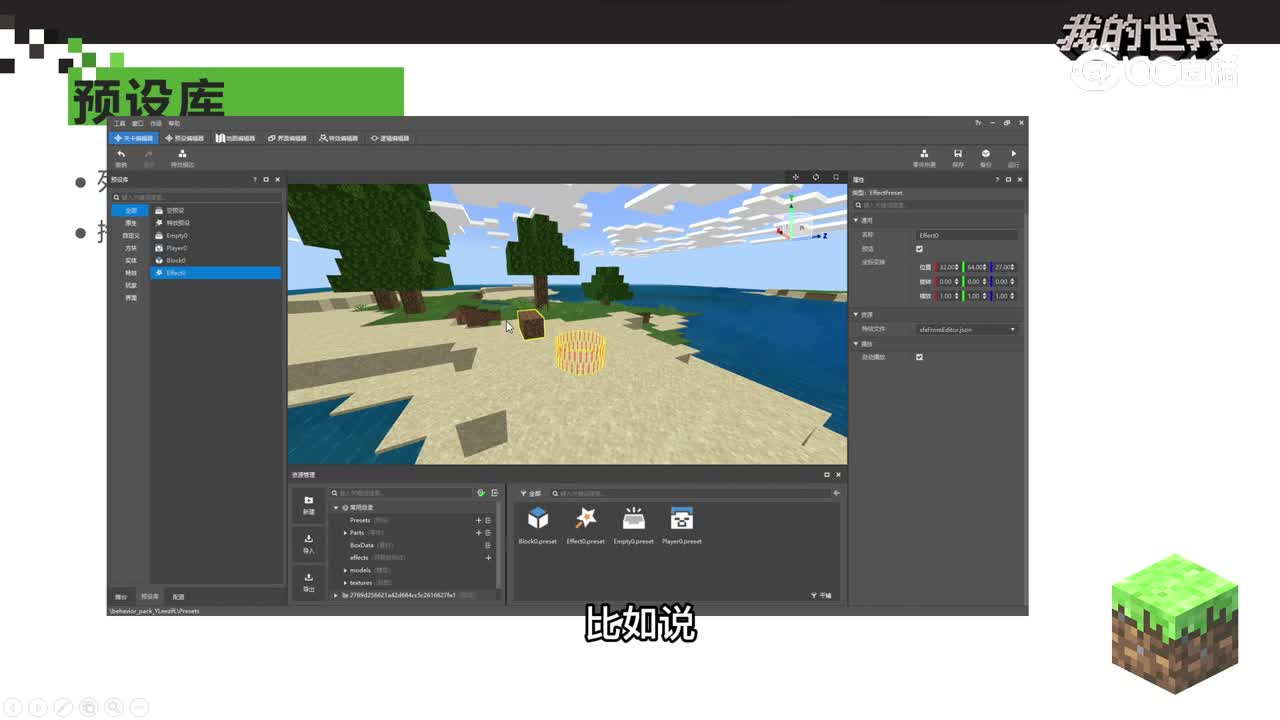Viewport: 1280px width, 720px height.
Task: Click the position X value stepper 32.00
Action: [947, 267]
